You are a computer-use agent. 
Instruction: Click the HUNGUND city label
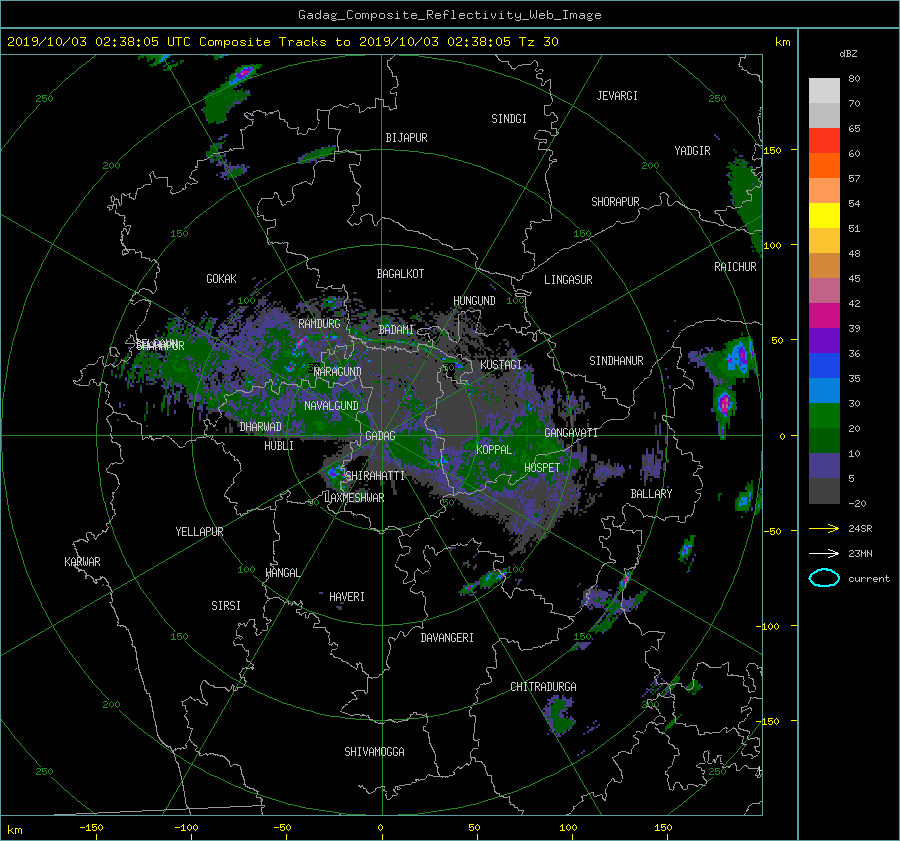[474, 301]
